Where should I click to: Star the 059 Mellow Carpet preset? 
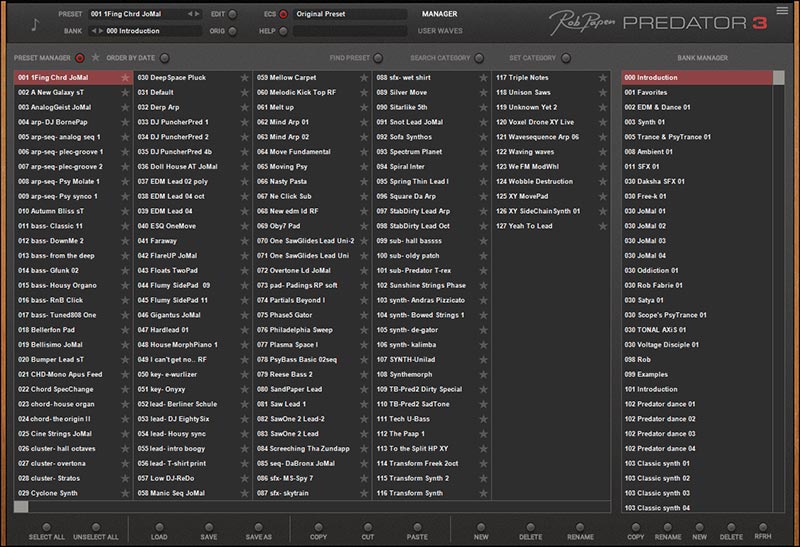tap(364, 78)
